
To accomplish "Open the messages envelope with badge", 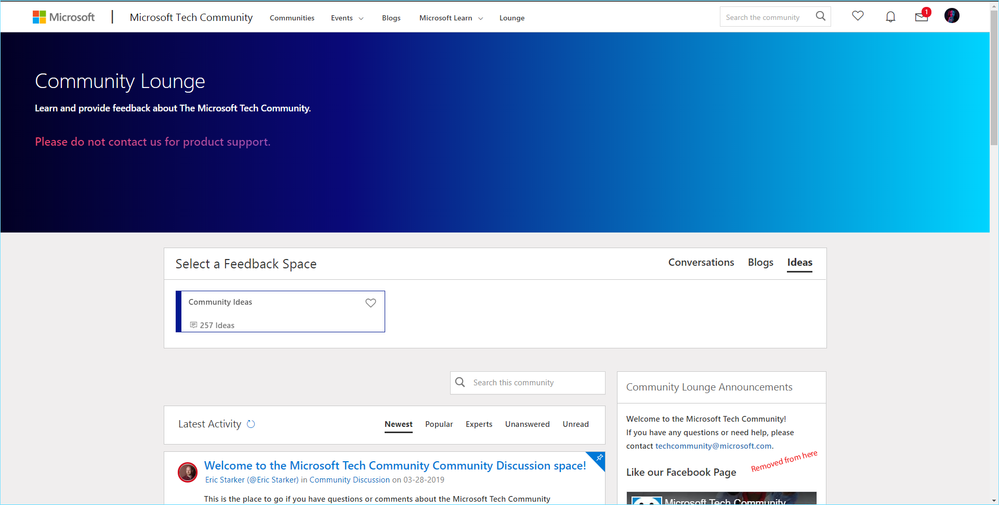I will (922, 15).
